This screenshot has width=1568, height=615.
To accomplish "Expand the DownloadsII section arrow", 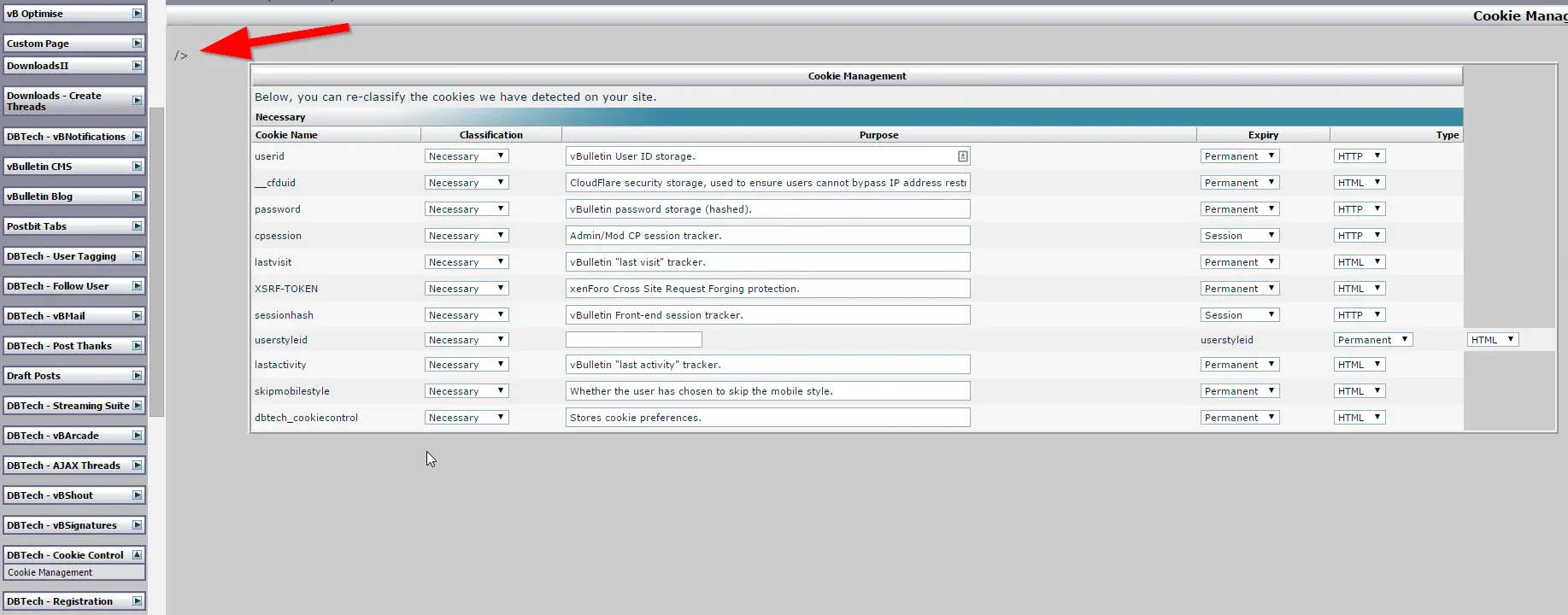I will coord(137,66).
